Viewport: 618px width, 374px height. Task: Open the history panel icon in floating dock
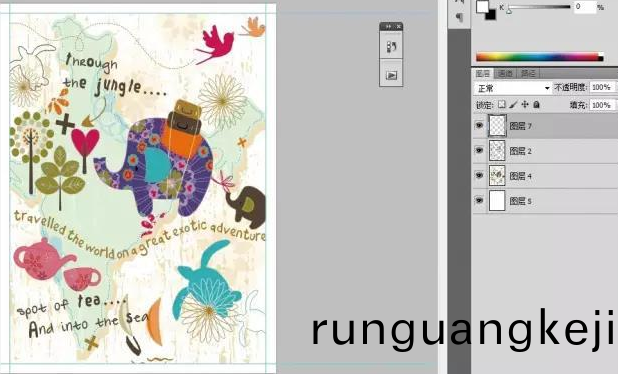point(391,47)
